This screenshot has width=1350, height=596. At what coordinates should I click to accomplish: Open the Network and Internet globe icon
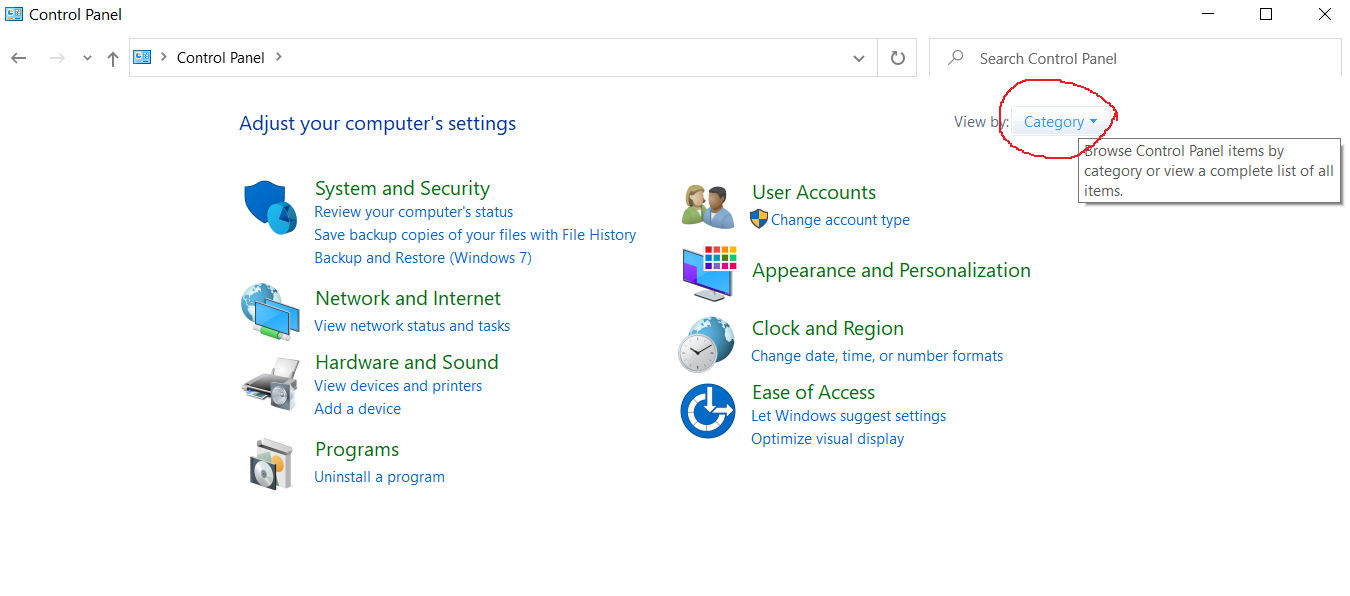point(271,312)
